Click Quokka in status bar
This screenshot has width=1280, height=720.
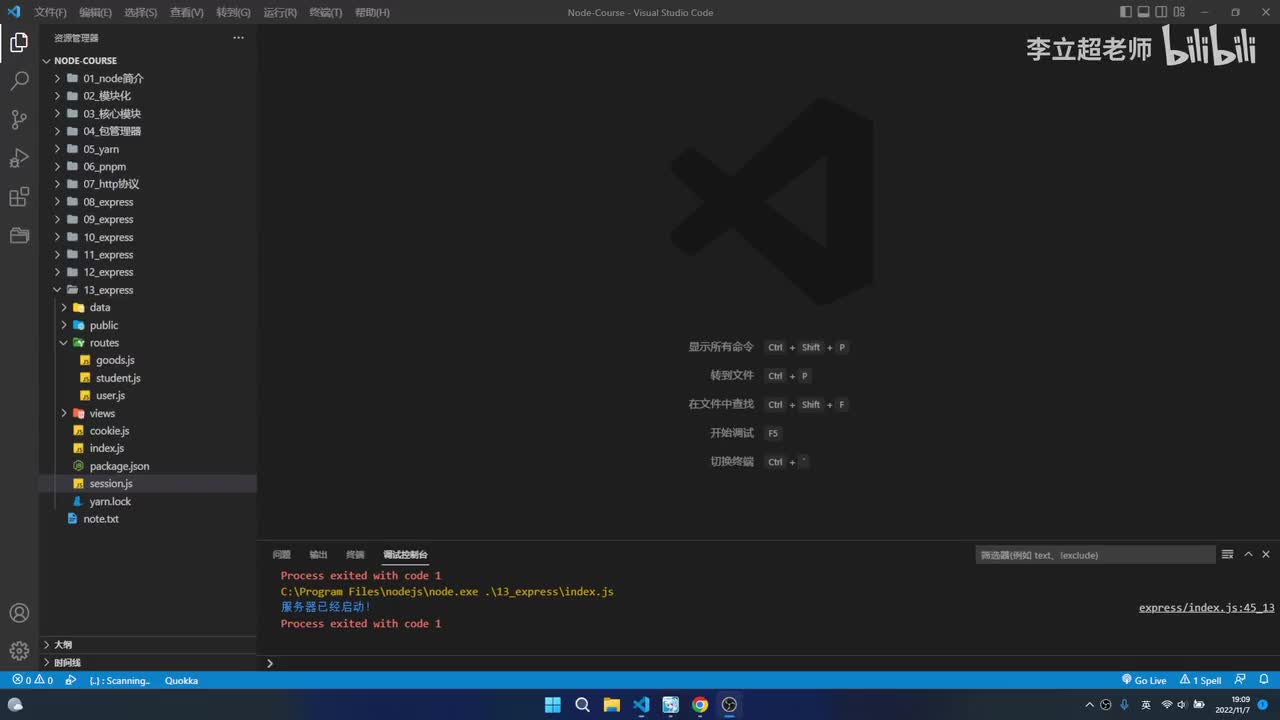[181, 680]
